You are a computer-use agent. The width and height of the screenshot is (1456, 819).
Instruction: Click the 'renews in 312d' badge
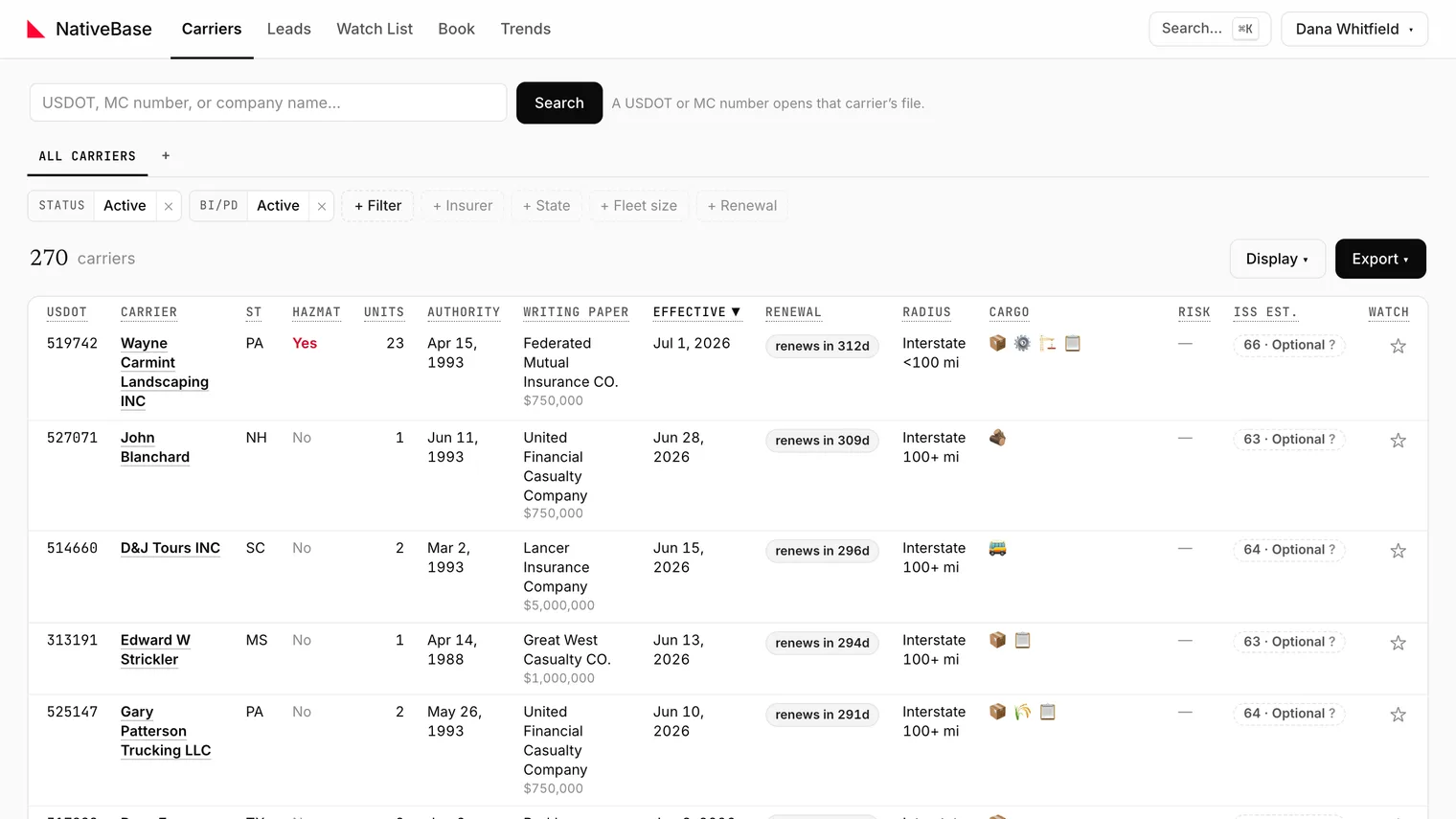pyautogui.click(x=822, y=346)
